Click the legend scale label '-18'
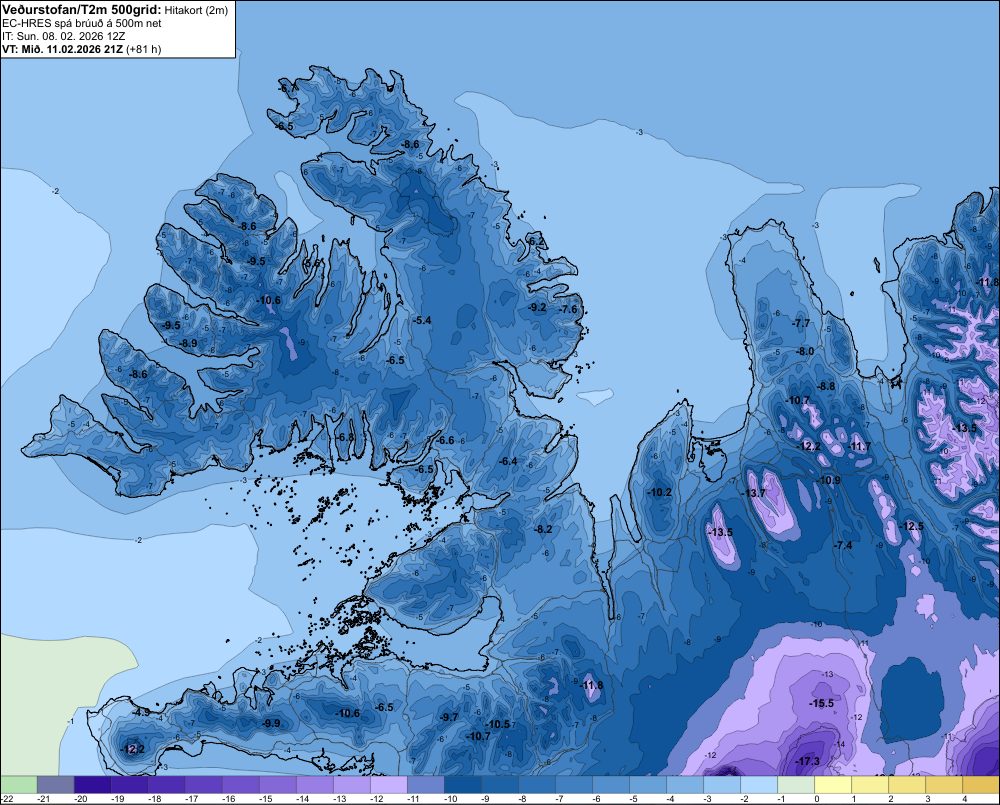The width and height of the screenshot is (1000, 805). pos(154,799)
